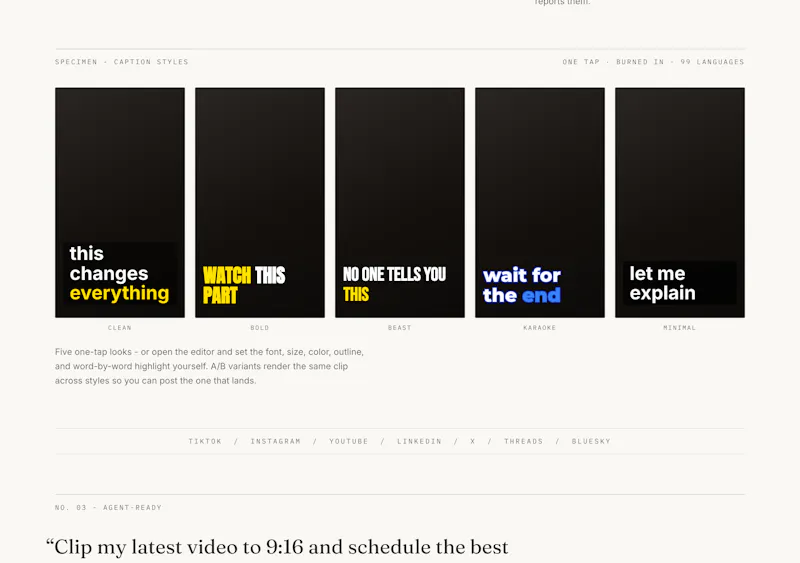The image size is (800, 563).
Task: Click 'wait for the end' caption text
Action: tap(522, 285)
